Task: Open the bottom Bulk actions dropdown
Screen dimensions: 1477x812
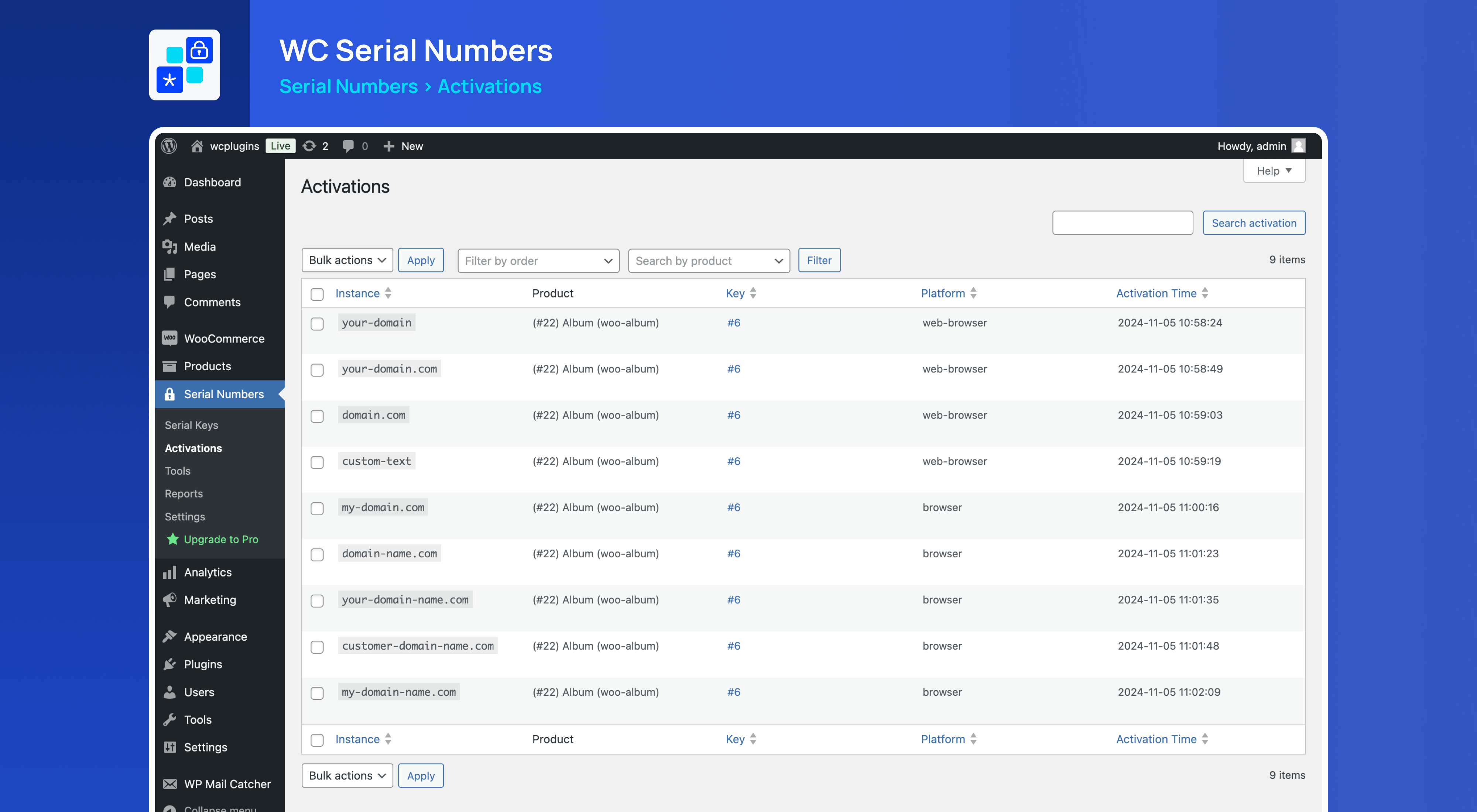Action: click(x=347, y=775)
